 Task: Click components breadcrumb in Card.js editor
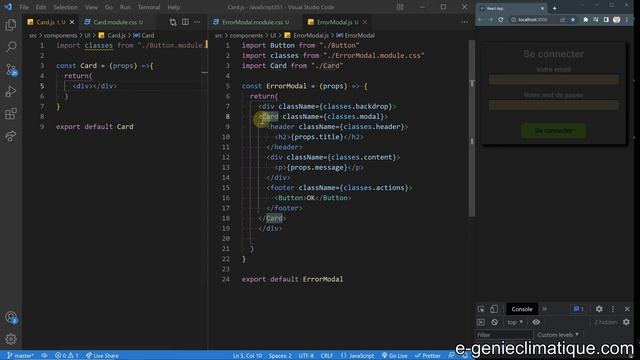tap(60, 36)
